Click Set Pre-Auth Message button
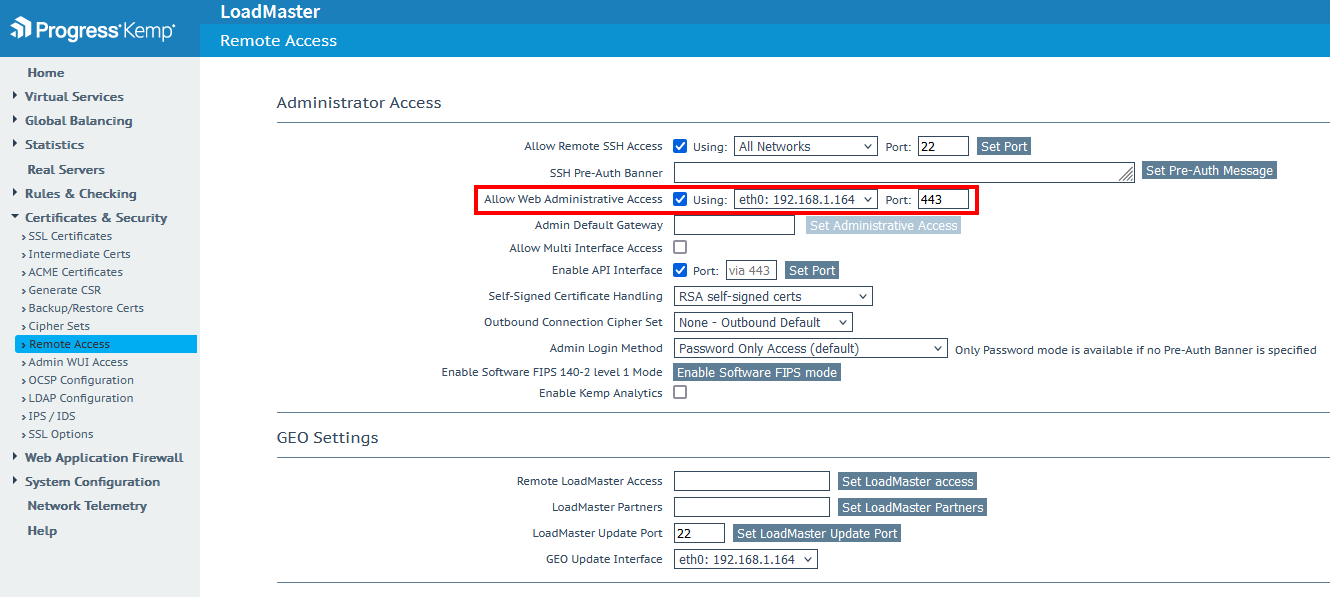1330x597 pixels. [x=1209, y=171]
